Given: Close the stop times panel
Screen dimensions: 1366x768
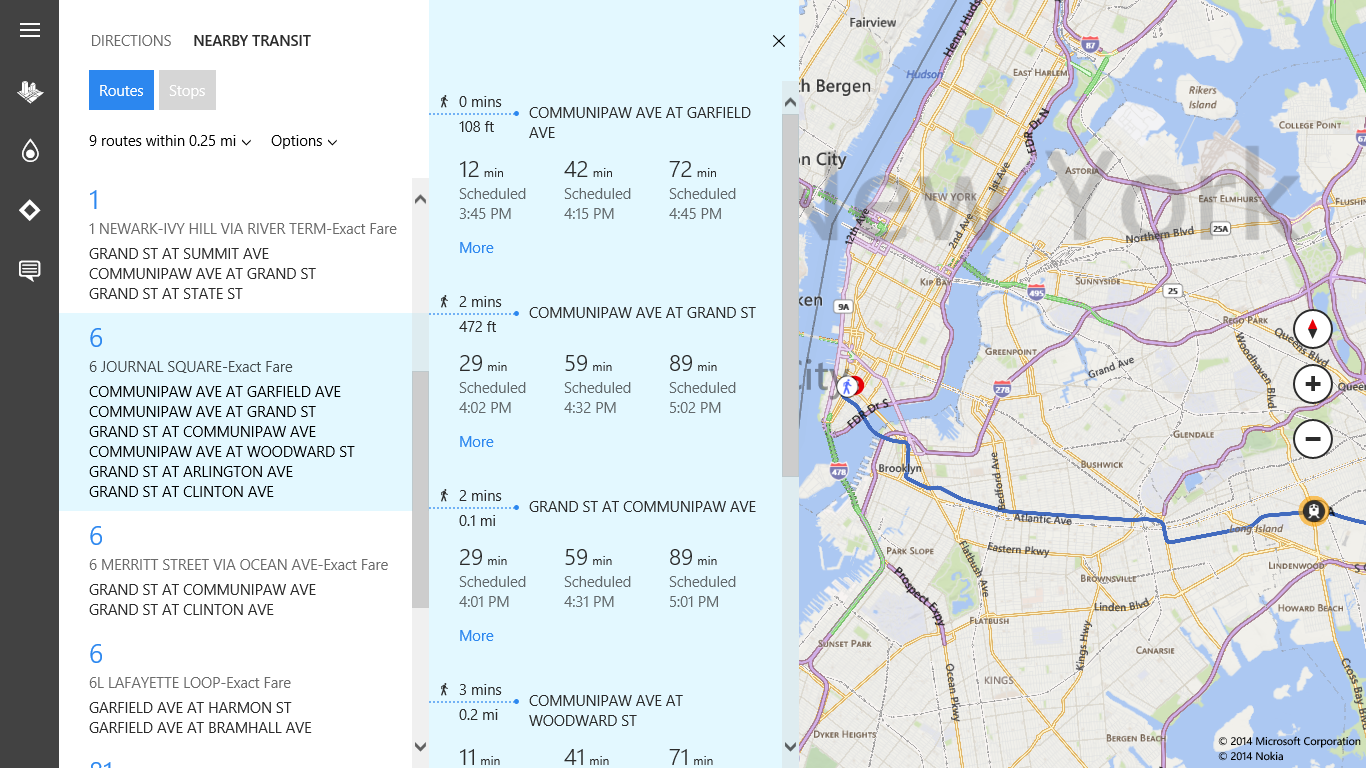Looking at the screenshot, I should pyautogui.click(x=779, y=41).
